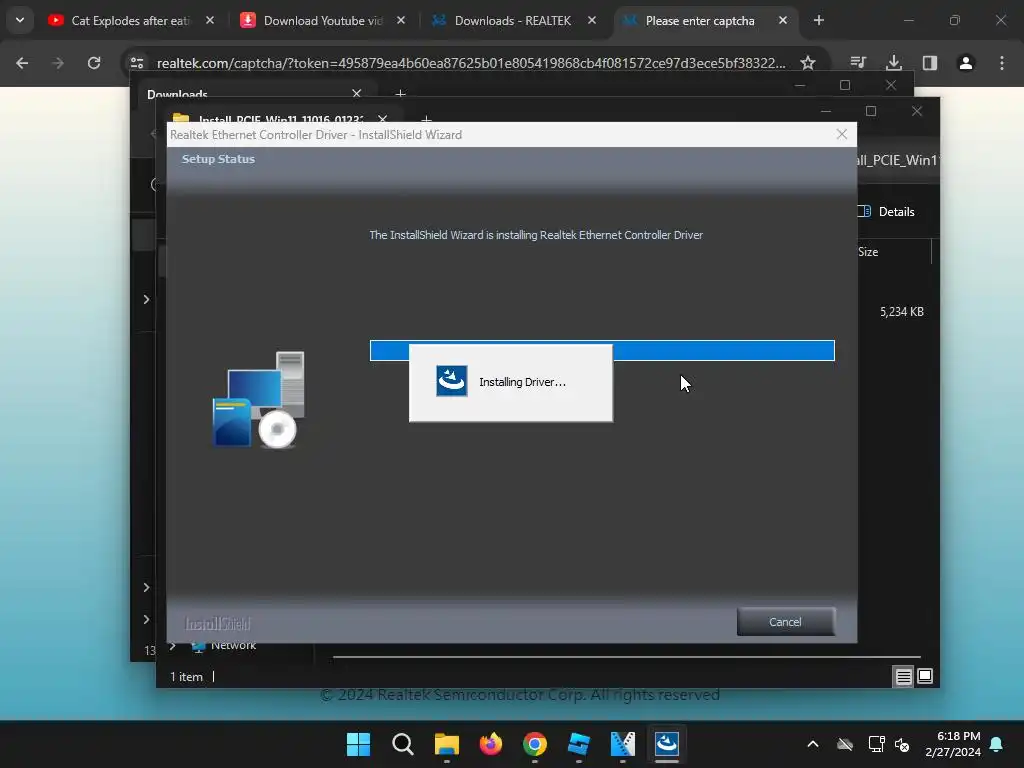The image size is (1024, 768).
Task: Add new tab in Downloads Explorer window
Action: point(400,93)
